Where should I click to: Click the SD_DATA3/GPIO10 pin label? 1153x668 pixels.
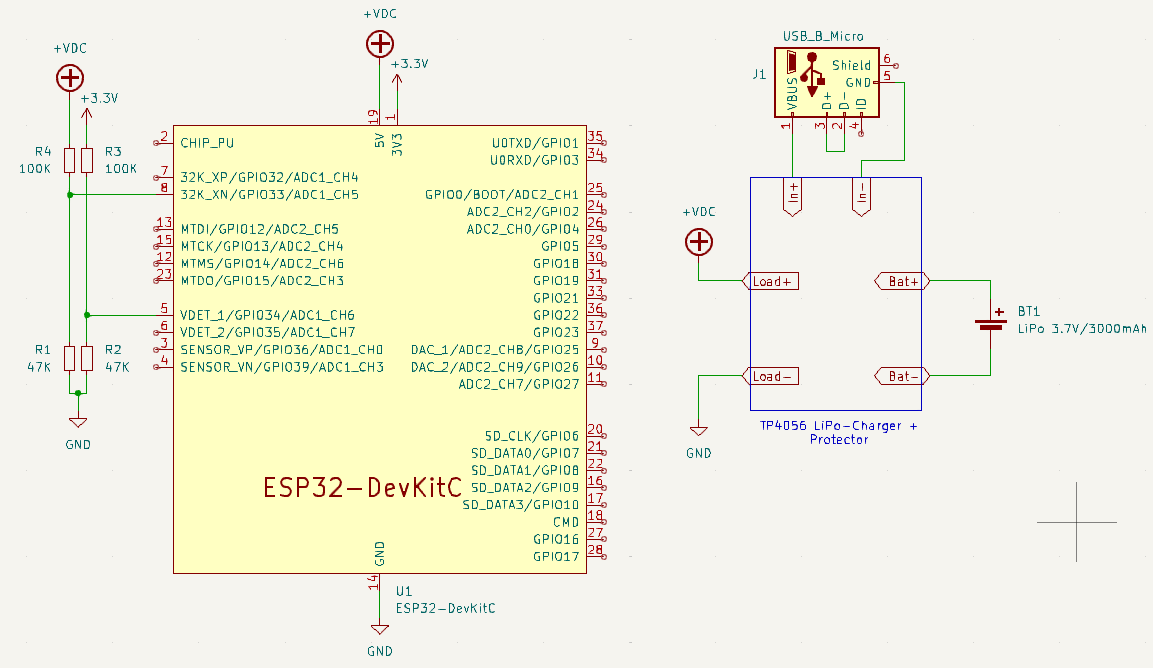pyautogui.click(x=521, y=505)
